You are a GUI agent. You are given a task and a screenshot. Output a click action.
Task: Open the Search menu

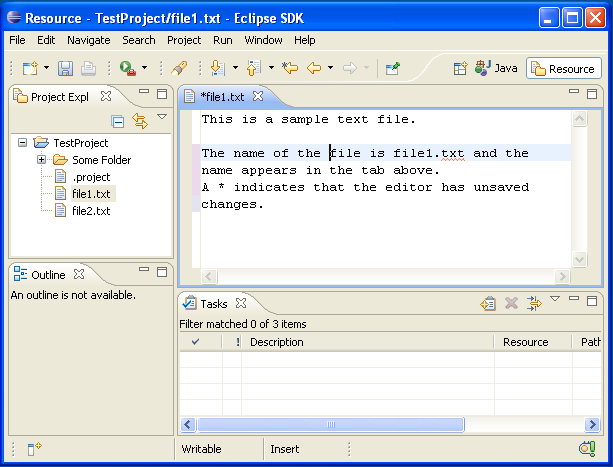pyautogui.click(x=139, y=40)
